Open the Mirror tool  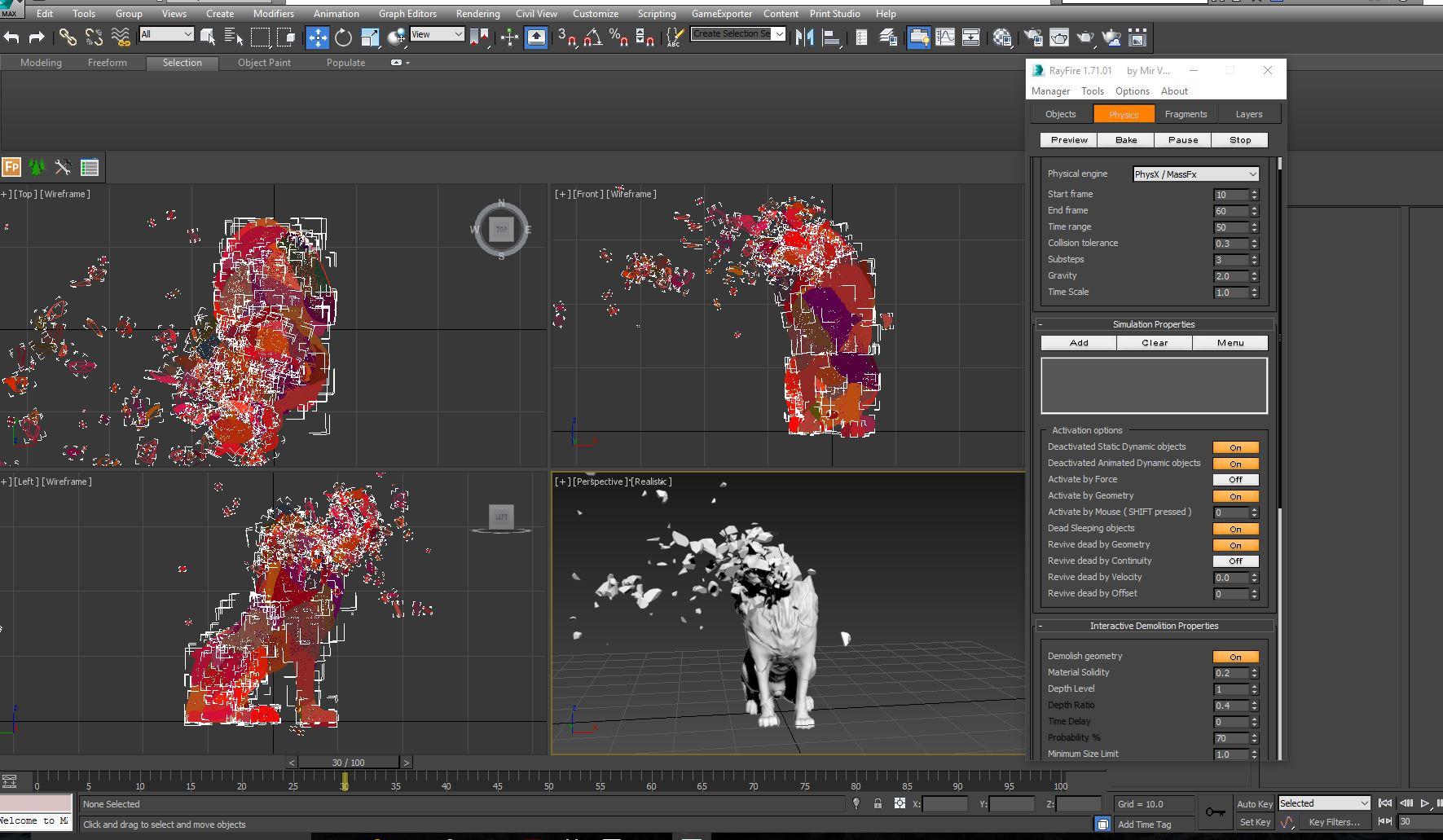[804, 37]
